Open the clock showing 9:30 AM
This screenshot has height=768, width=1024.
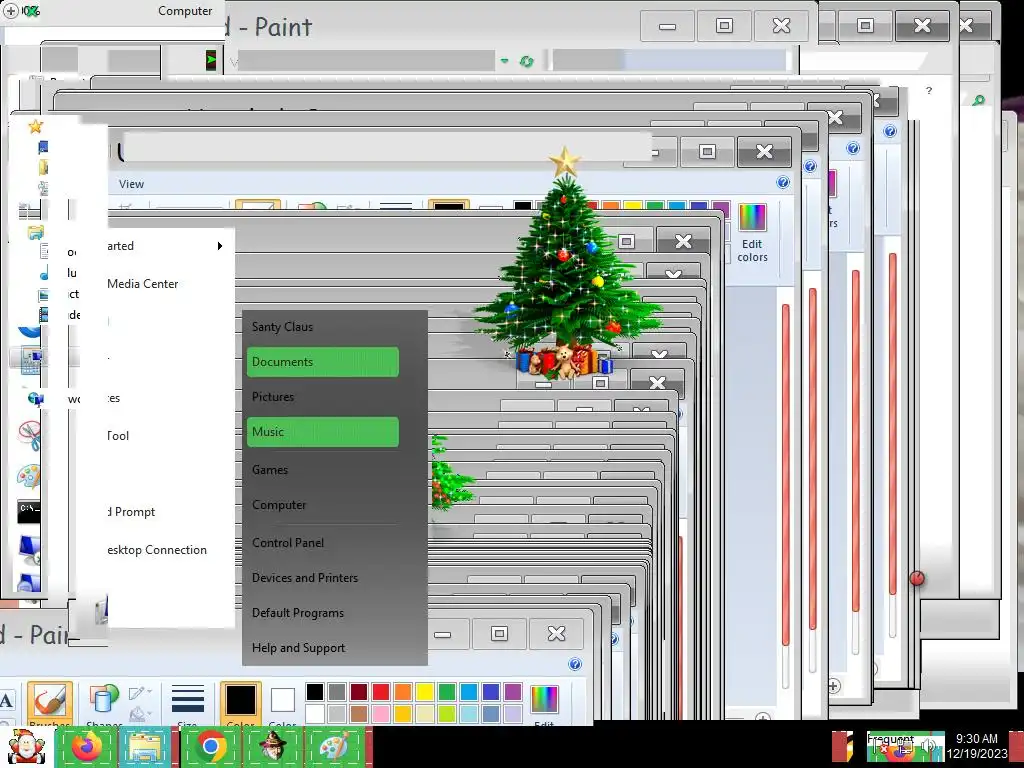[977, 746]
